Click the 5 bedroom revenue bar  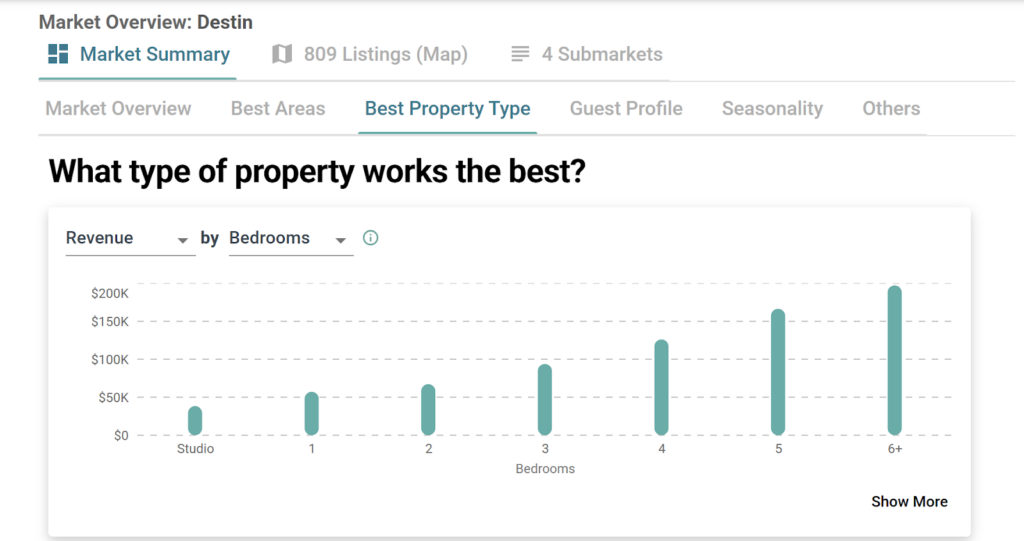pyautogui.click(x=778, y=372)
